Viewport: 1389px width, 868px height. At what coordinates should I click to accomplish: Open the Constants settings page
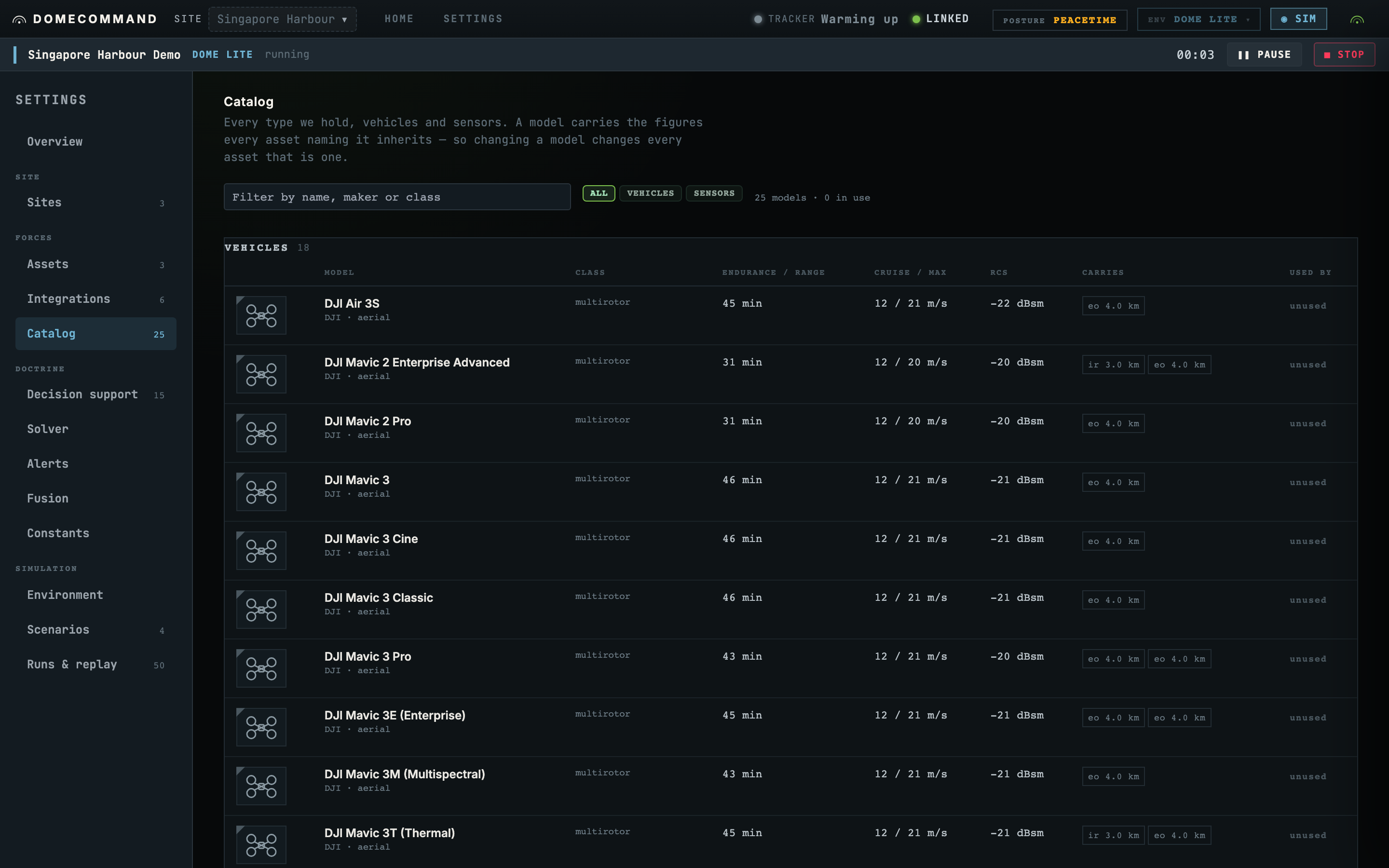pos(96,533)
